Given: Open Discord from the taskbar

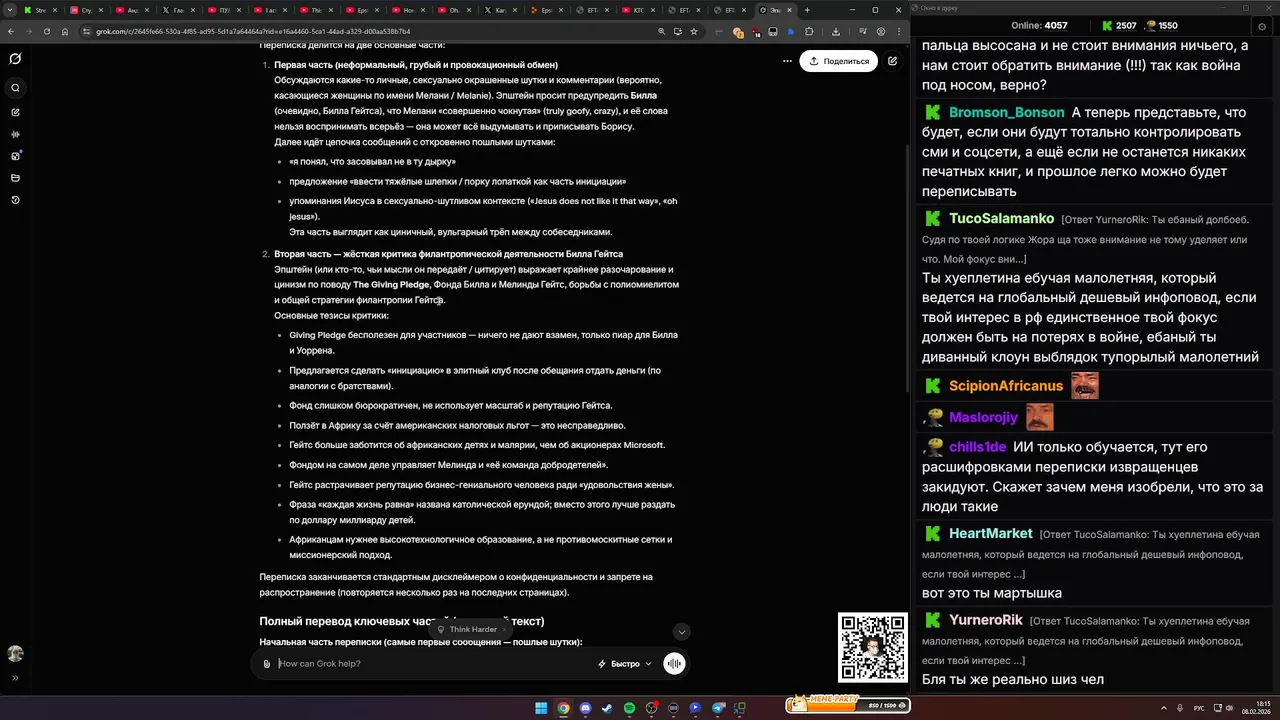Looking at the screenshot, I should point(585,708).
